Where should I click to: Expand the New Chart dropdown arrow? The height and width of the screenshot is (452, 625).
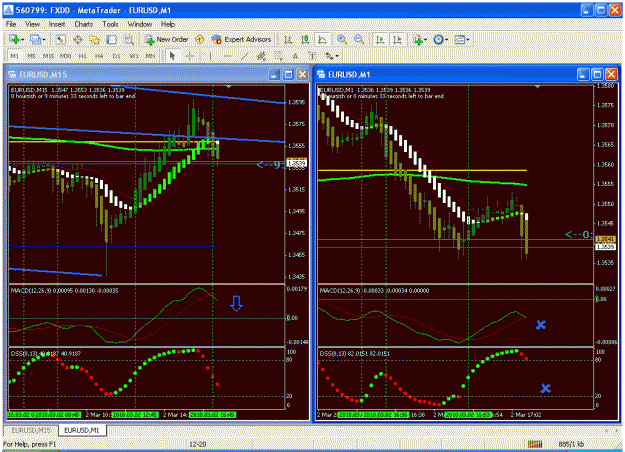(x=22, y=40)
